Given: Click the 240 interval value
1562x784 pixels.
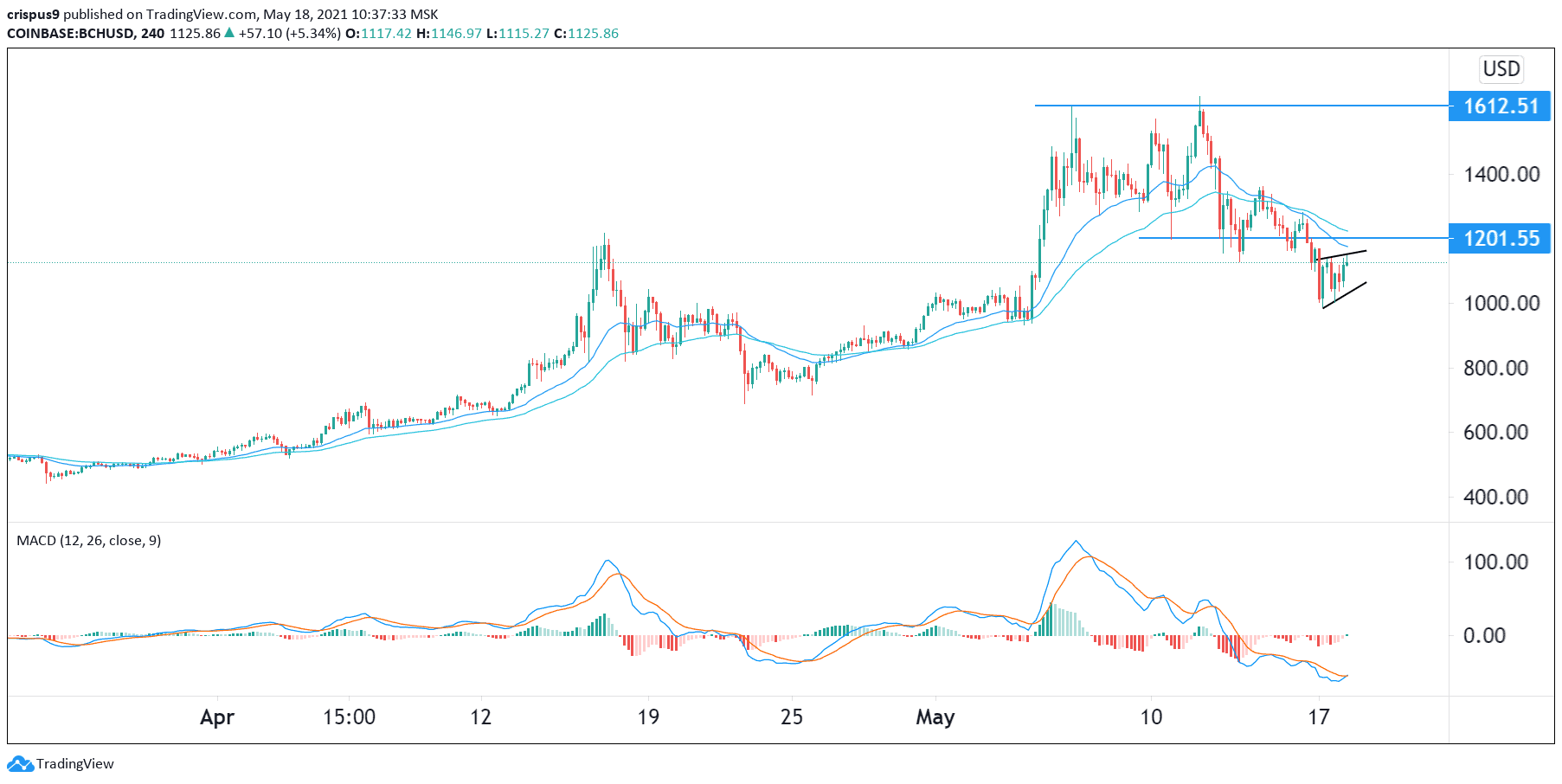Looking at the screenshot, I should pos(152,33).
